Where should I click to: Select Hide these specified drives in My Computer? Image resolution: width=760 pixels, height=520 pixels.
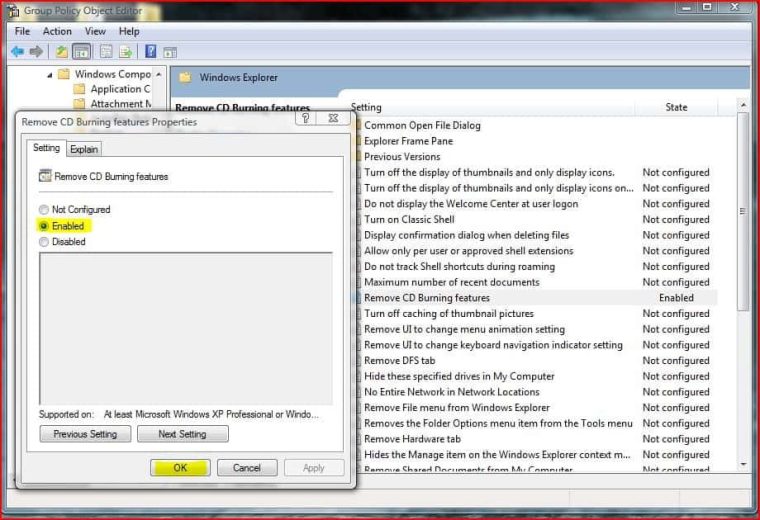click(x=459, y=376)
